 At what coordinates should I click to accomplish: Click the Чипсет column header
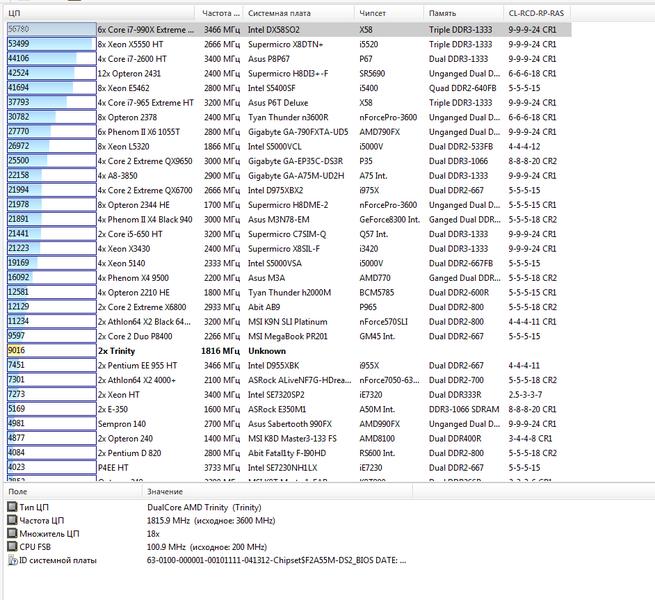[389, 13]
